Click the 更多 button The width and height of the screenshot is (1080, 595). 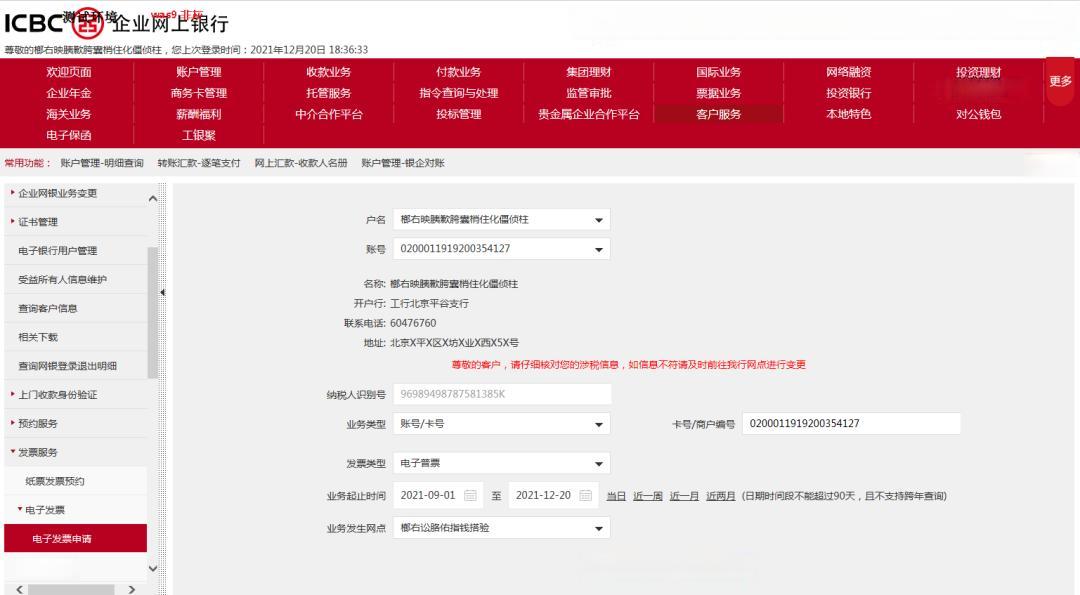point(1061,81)
